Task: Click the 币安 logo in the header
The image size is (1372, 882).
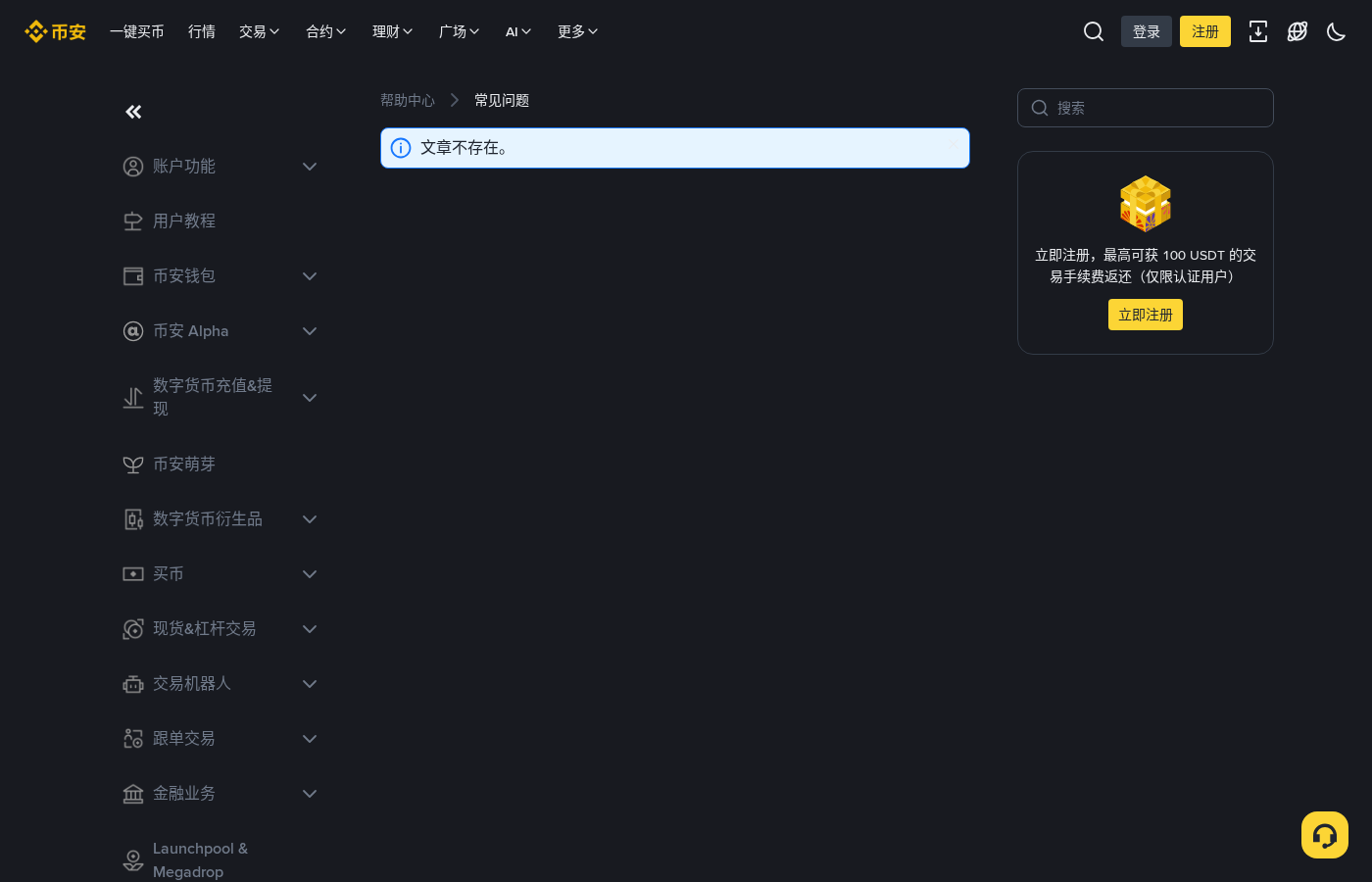Action: 55,31
